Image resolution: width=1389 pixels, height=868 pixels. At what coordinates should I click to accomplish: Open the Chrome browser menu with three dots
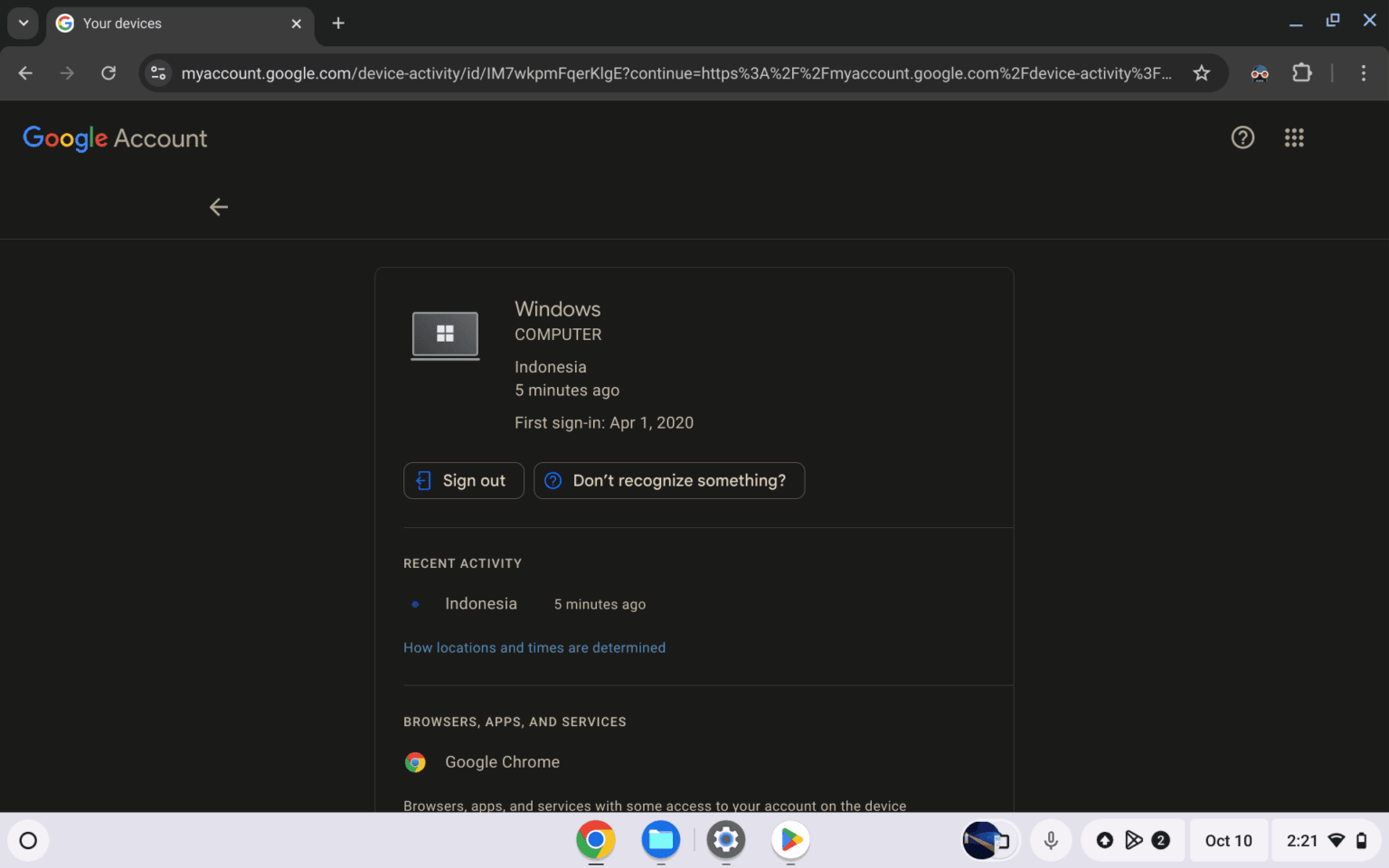tap(1364, 73)
